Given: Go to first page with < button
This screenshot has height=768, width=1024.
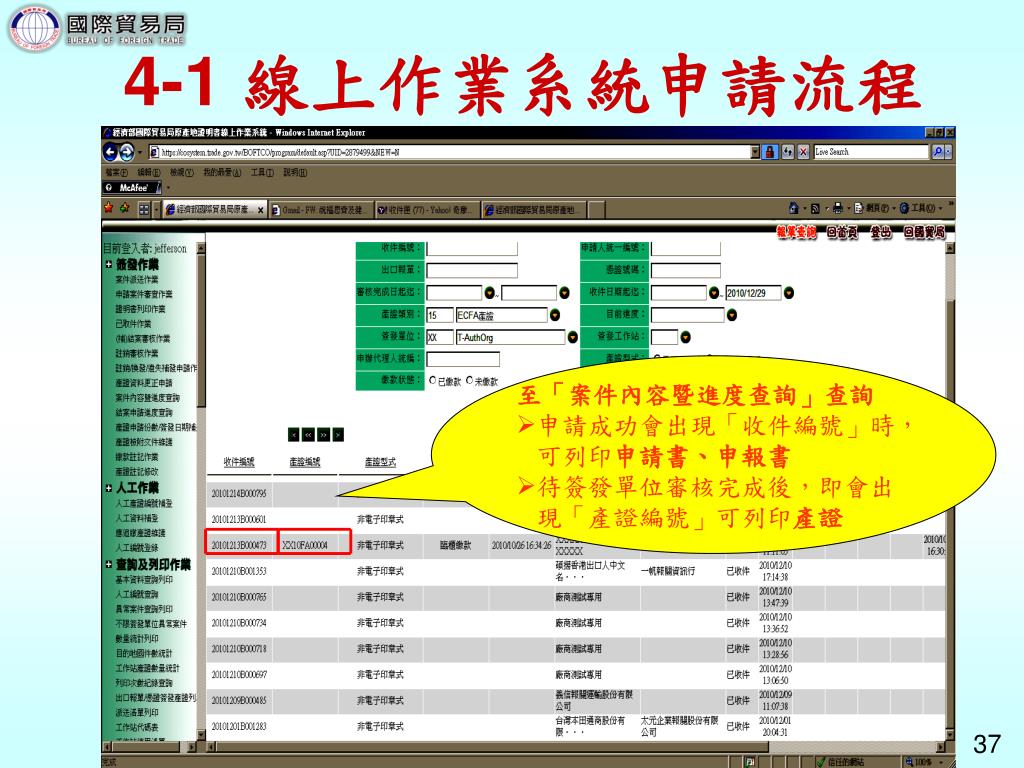Looking at the screenshot, I should 294,435.
